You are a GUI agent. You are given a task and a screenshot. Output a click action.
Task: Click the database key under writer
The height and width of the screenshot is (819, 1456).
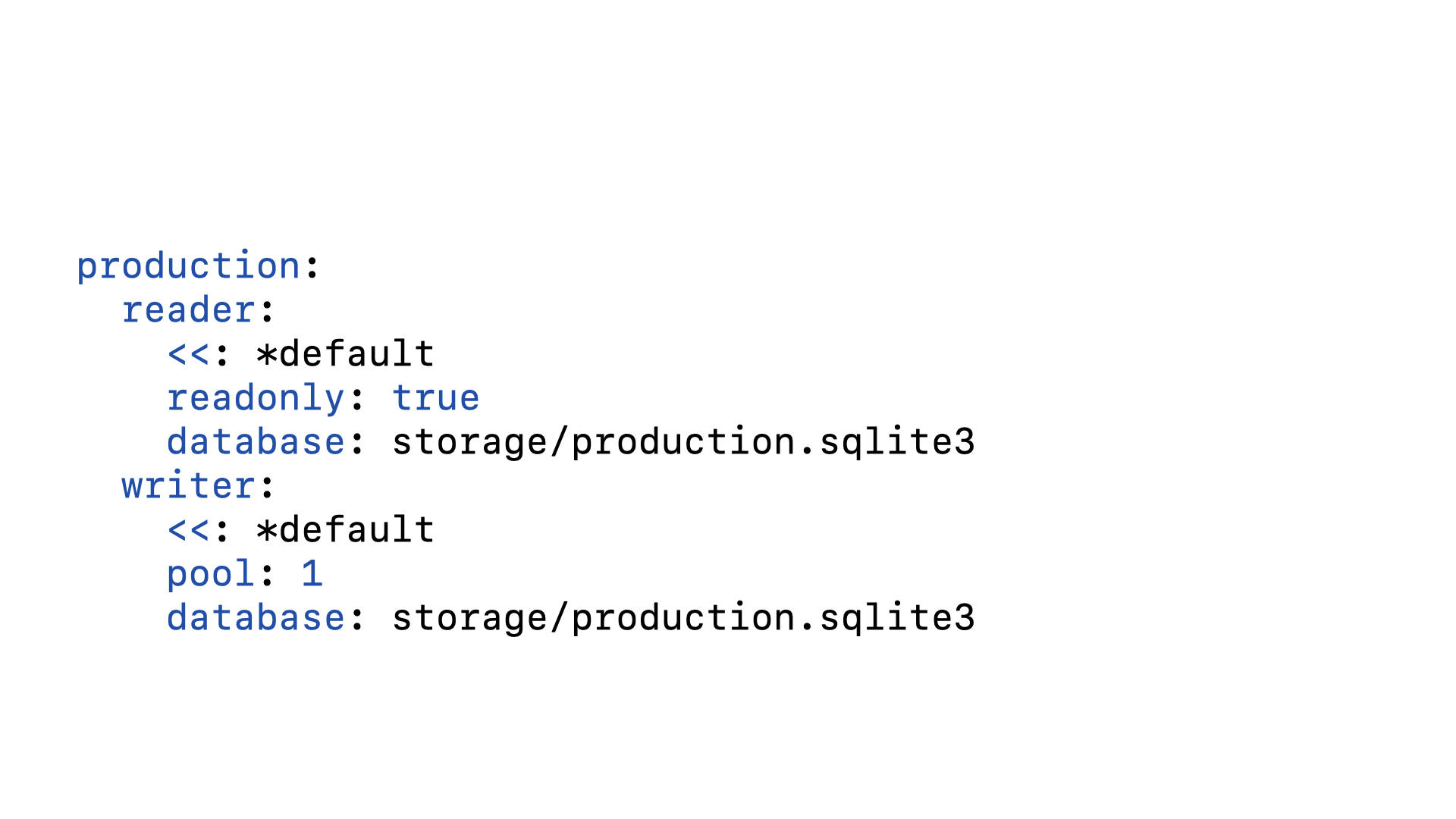tap(256, 618)
